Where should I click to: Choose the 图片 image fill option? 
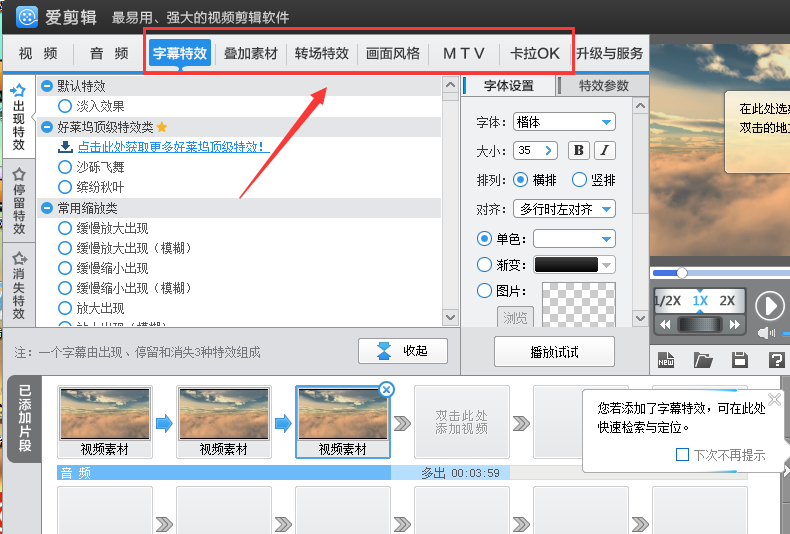pos(484,291)
